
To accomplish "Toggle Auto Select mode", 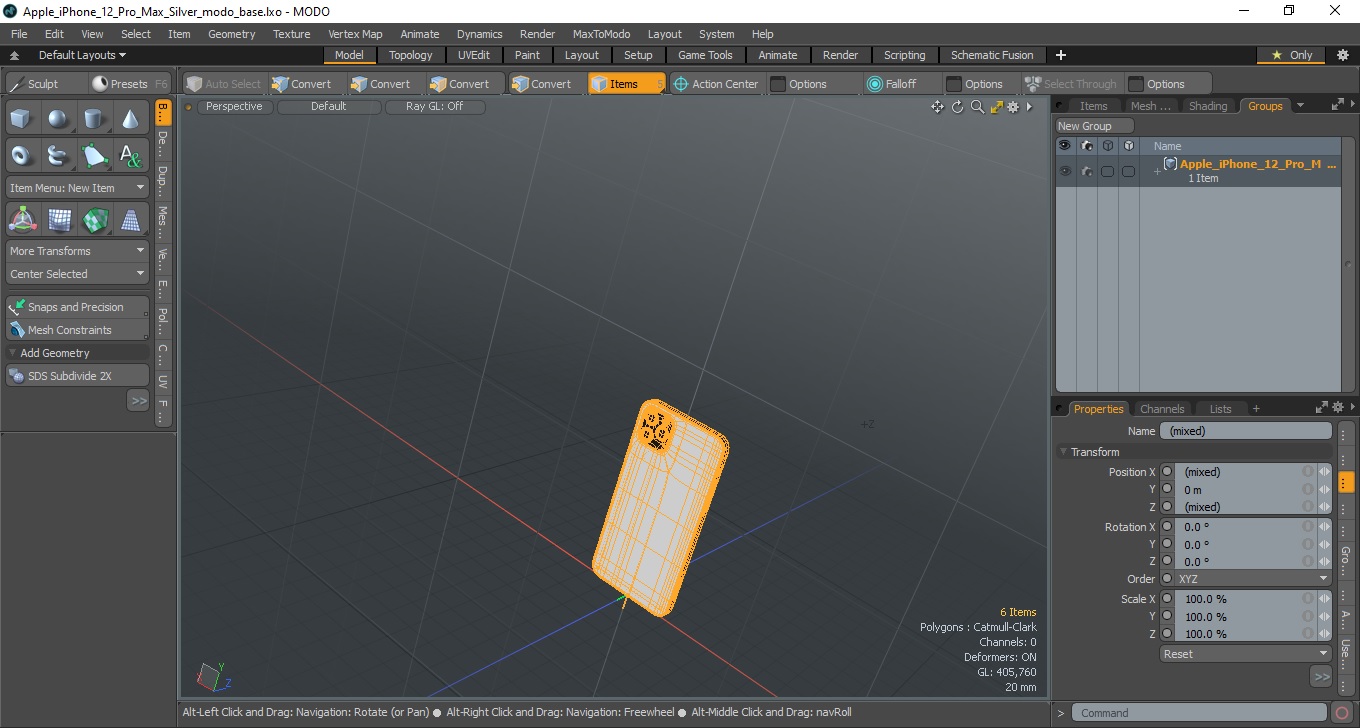I will 224,84.
